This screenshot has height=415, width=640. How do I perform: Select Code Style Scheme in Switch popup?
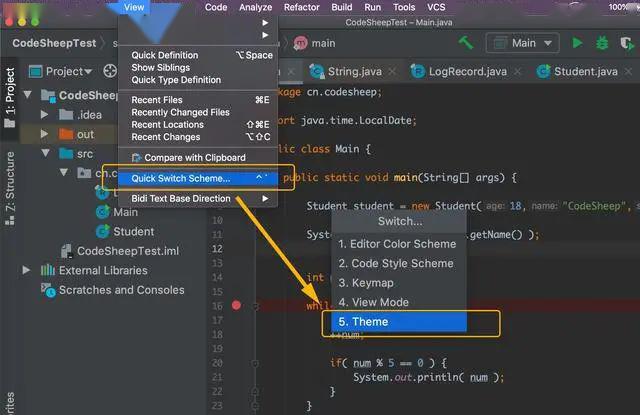pos(399,263)
